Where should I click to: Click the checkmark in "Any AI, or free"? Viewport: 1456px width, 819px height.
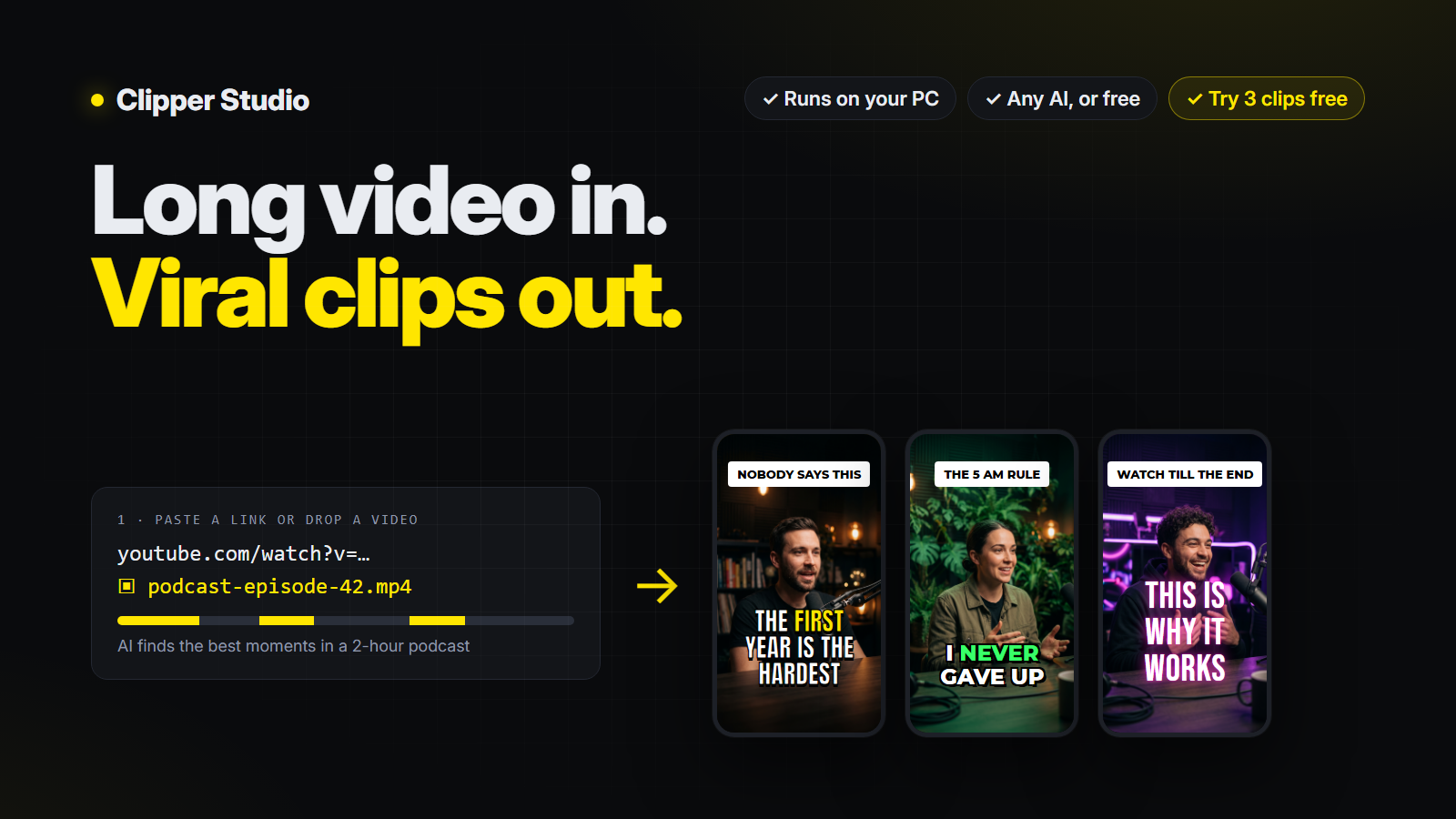pos(994,99)
